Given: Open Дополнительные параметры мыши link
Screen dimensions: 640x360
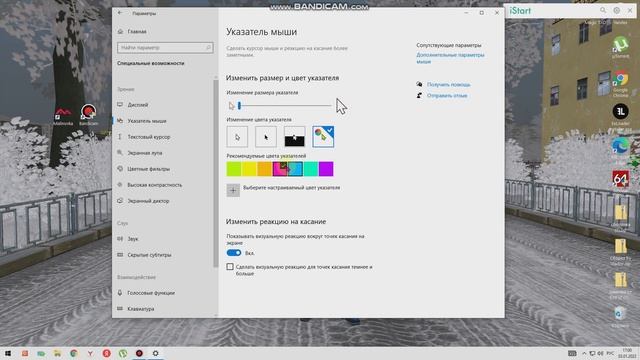Looking at the screenshot, I should pos(450,58).
